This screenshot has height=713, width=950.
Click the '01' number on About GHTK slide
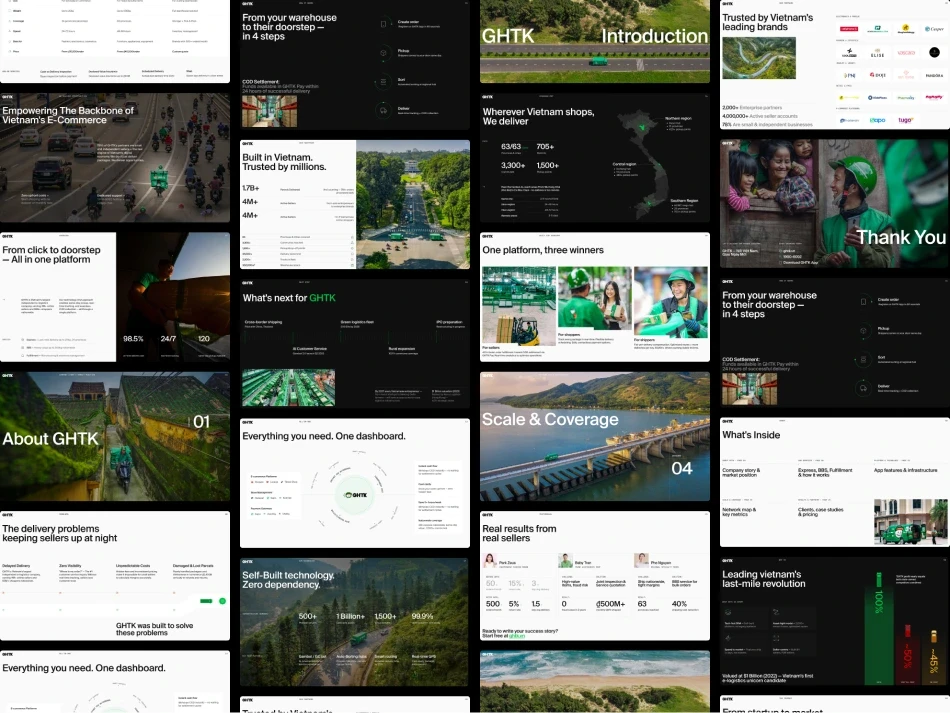click(x=201, y=422)
